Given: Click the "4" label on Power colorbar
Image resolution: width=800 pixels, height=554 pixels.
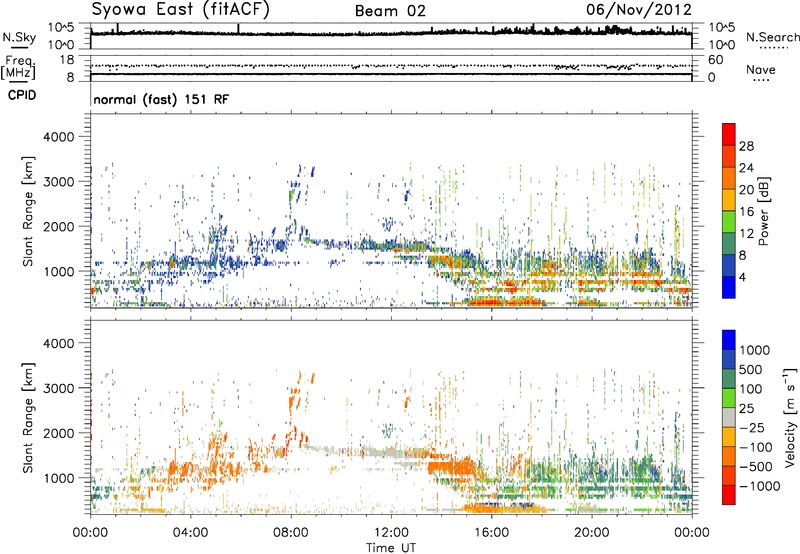Looking at the screenshot, I should [x=742, y=277].
